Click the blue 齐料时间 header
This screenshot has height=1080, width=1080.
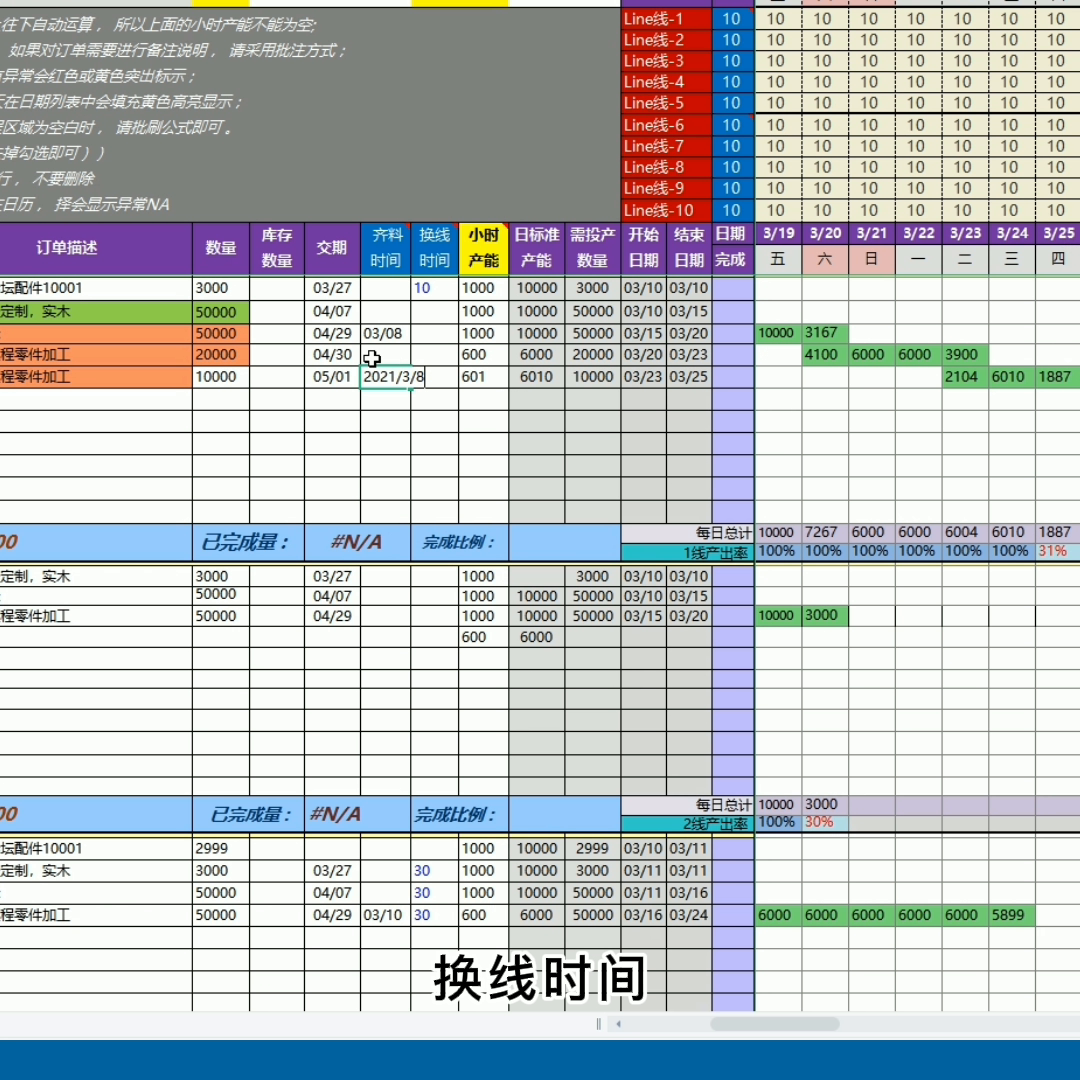click(x=386, y=248)
